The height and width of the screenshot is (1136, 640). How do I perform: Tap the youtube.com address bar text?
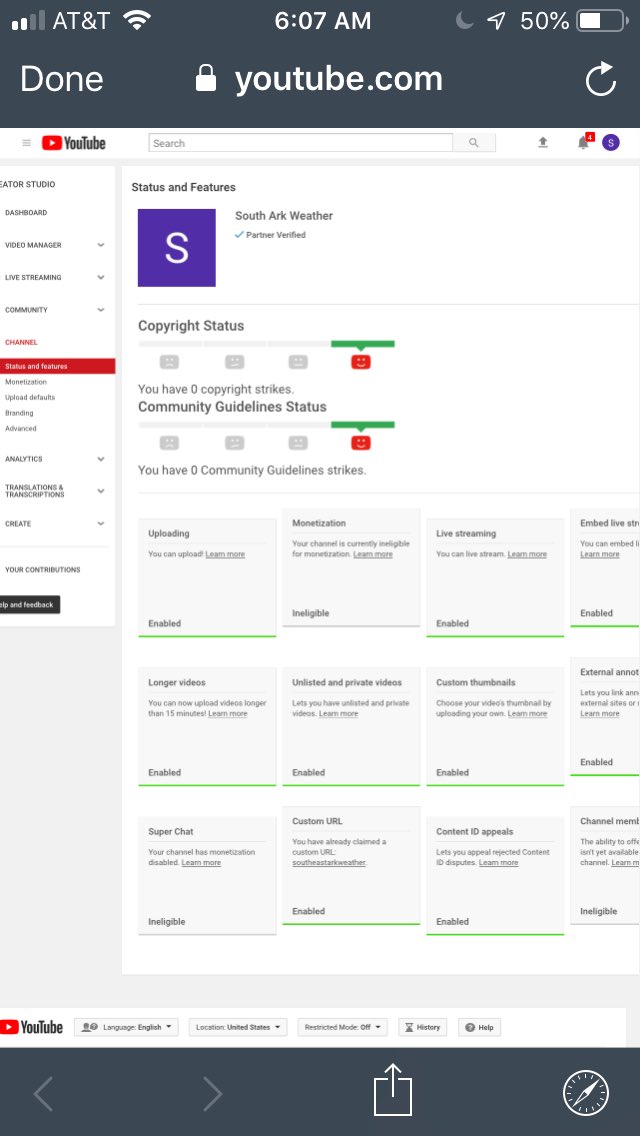pos(338,79)
